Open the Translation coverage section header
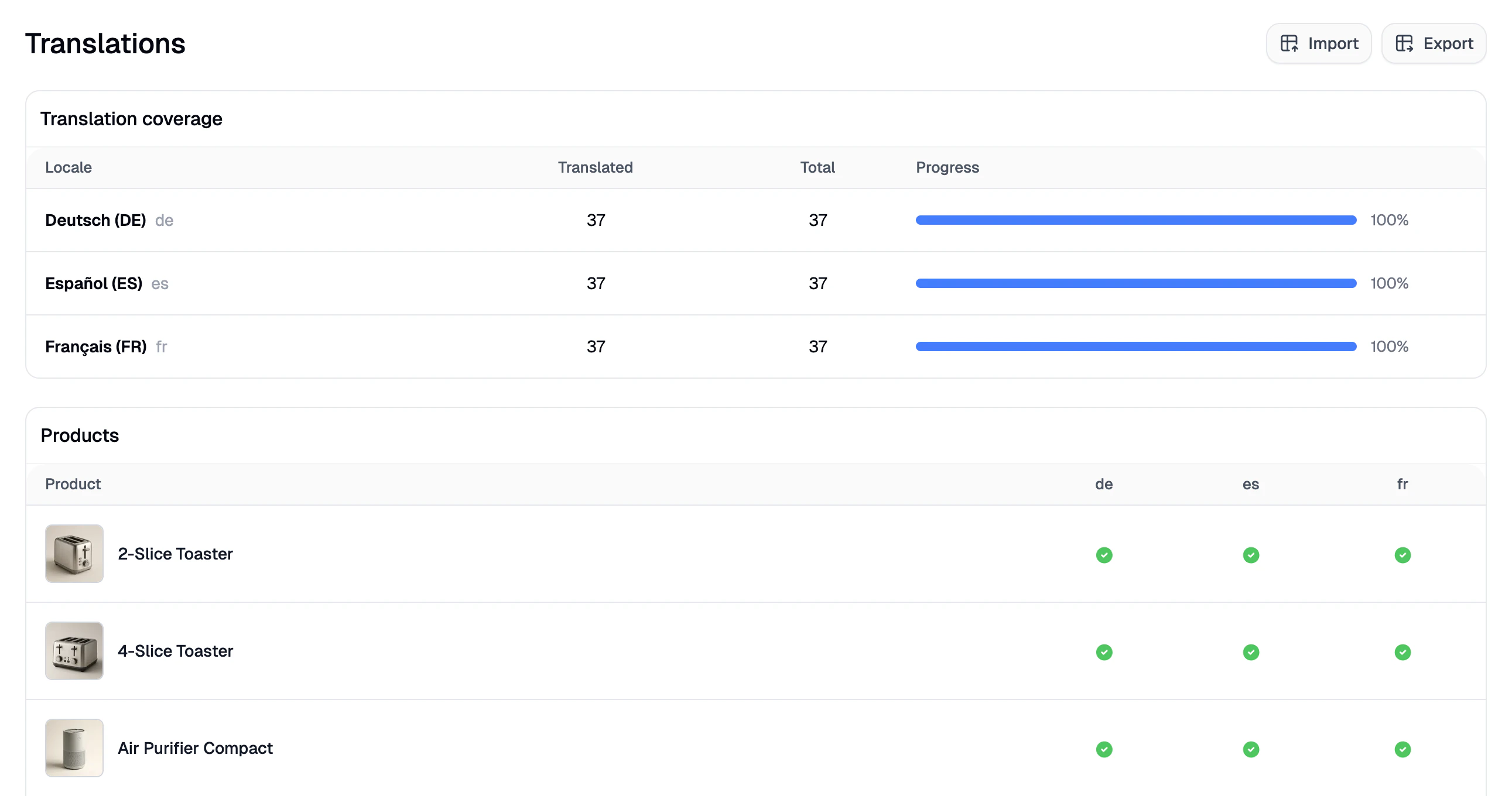1512x796 pixels. [x=131, y=118]
